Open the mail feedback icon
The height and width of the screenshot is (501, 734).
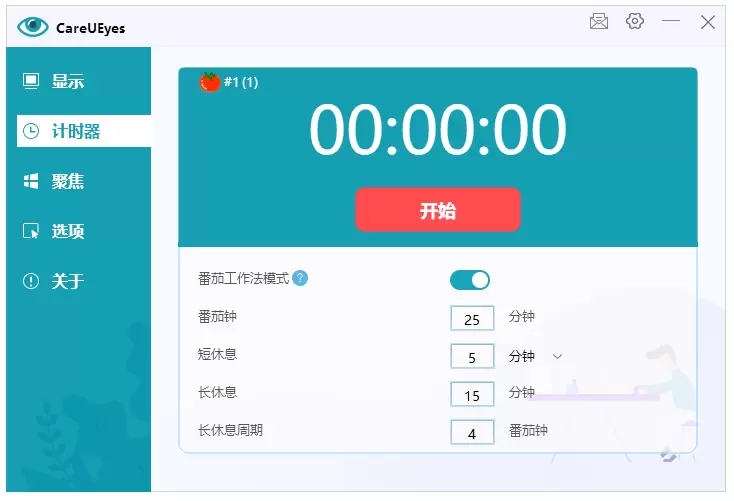point(599,21)
